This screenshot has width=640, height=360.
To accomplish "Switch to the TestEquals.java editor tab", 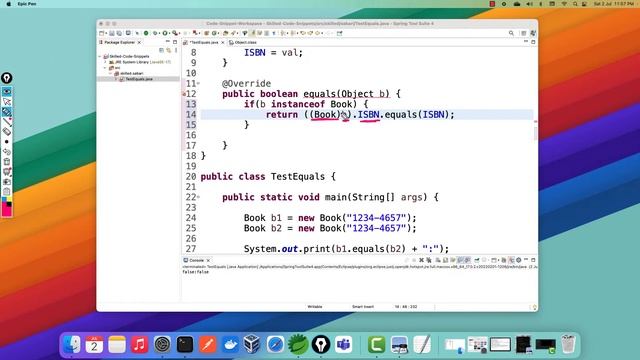I will click(x=203, y=42).
